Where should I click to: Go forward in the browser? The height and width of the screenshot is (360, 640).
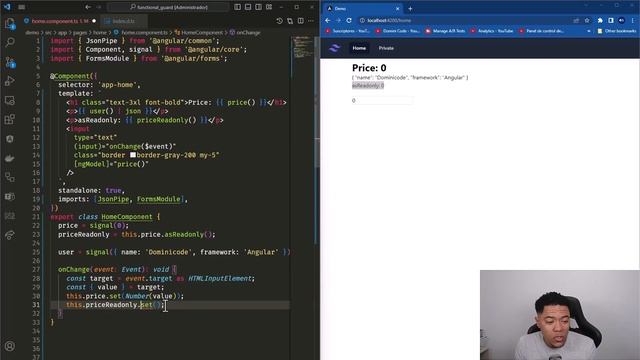(338, 20)
